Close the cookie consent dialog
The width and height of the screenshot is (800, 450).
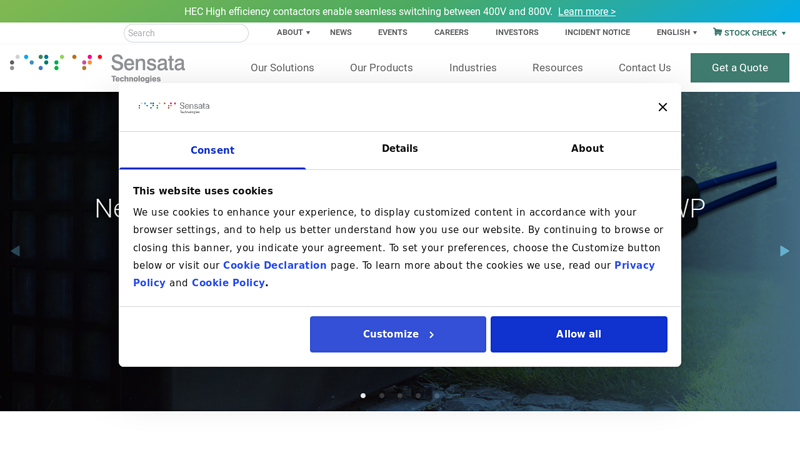tap(662, 107)
